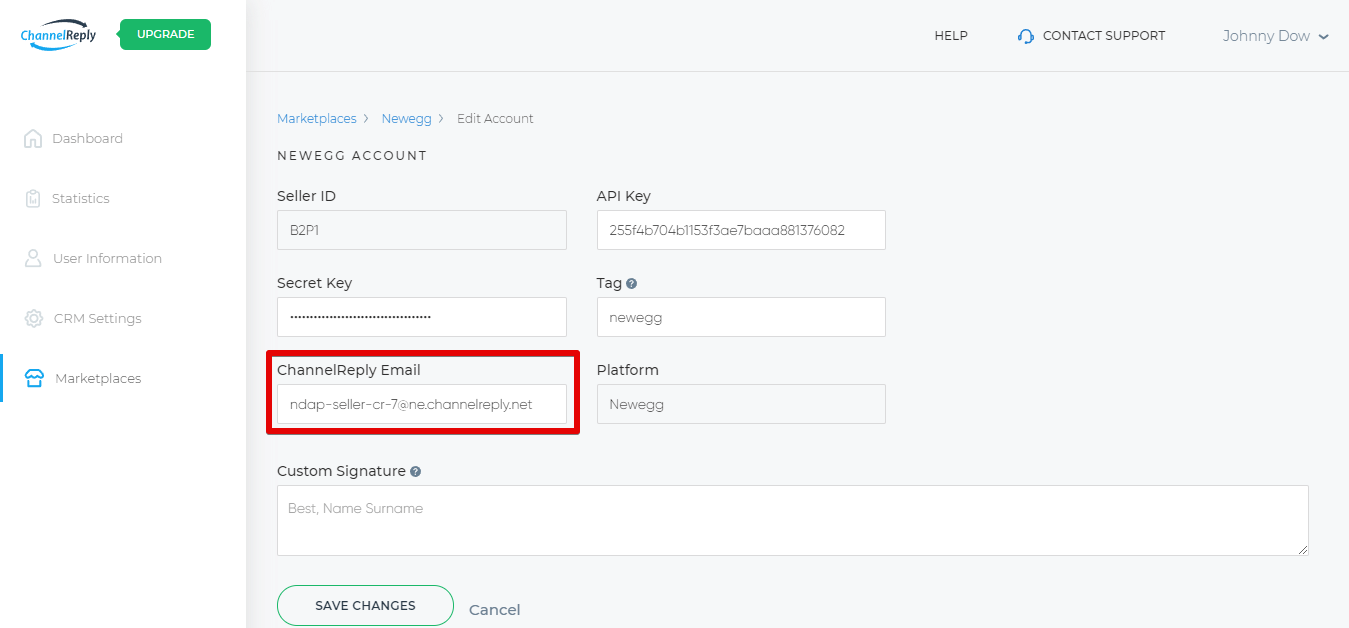Click the Johnny Dow user name
The width and height of the screenshot is (1349, 628).
pos(1266,36)
